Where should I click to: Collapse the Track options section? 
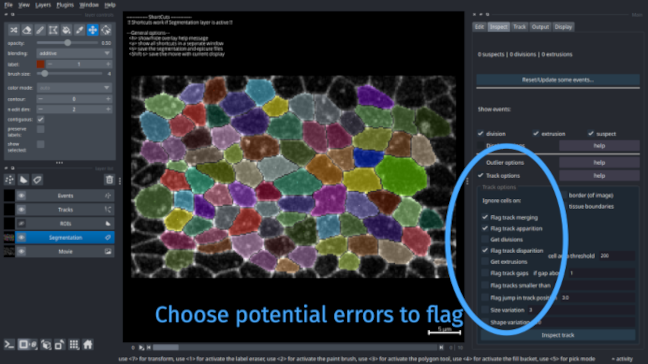coord(481,176)
